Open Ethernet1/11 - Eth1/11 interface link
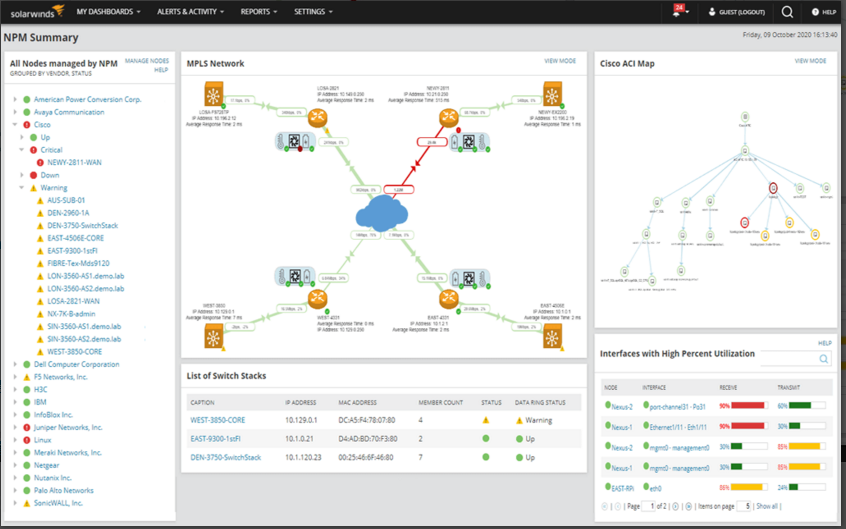The image size is (846, 529). pyautogui.click(x=678, y=427)
